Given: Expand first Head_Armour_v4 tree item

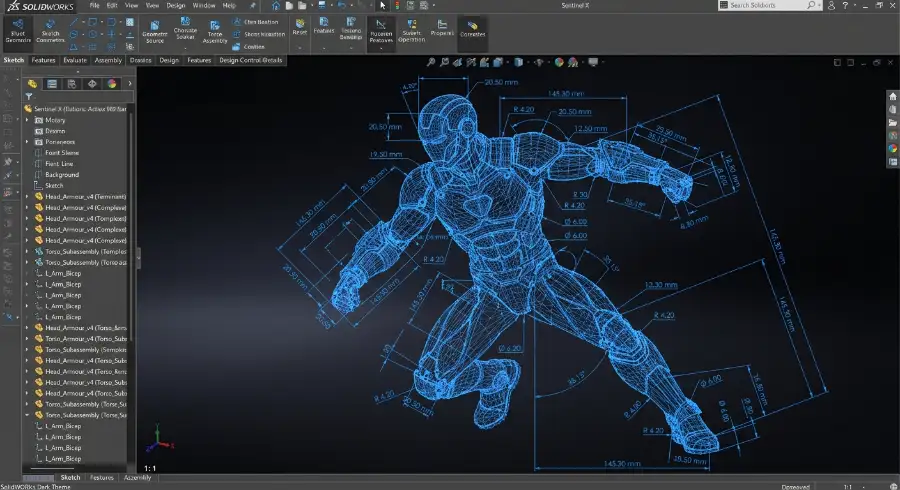Looking at the screenshot, I should click(x=27, y=196).
